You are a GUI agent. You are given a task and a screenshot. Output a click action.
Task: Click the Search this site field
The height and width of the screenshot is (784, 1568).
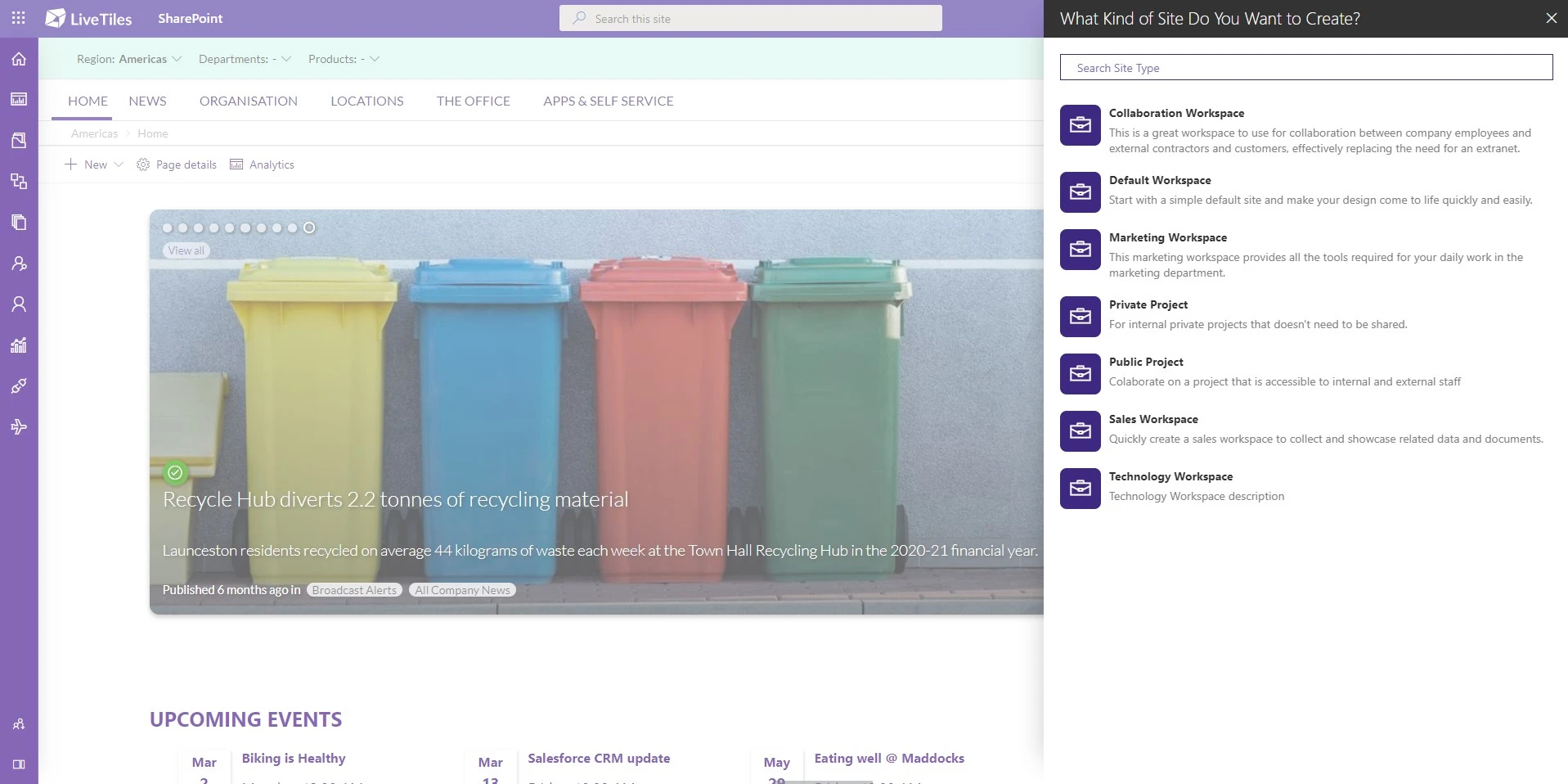click(x=751, y=18)
